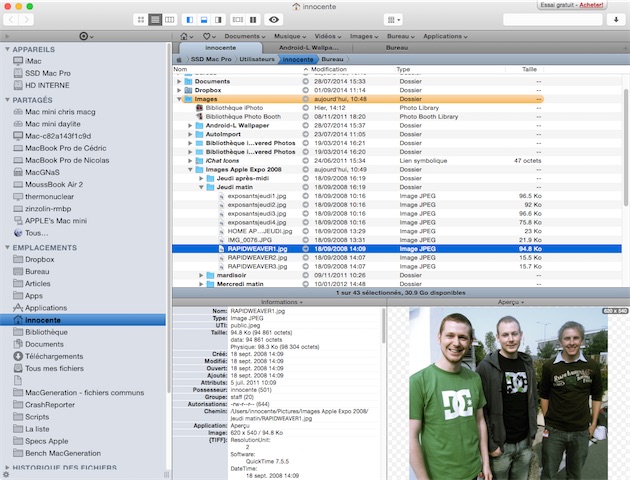Toggle the left sidebar panel

(190, 20)
